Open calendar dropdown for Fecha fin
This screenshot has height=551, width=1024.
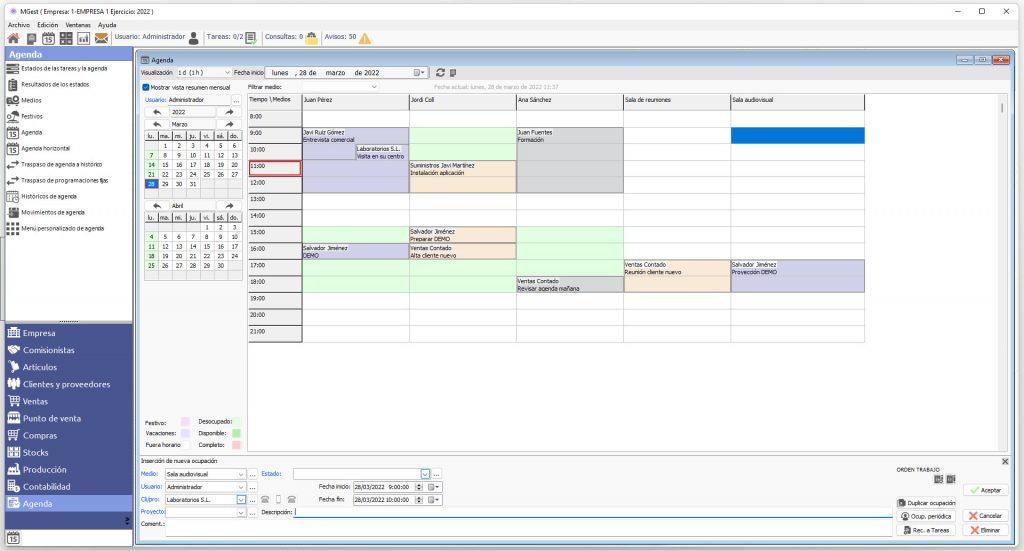pos(434,499)
